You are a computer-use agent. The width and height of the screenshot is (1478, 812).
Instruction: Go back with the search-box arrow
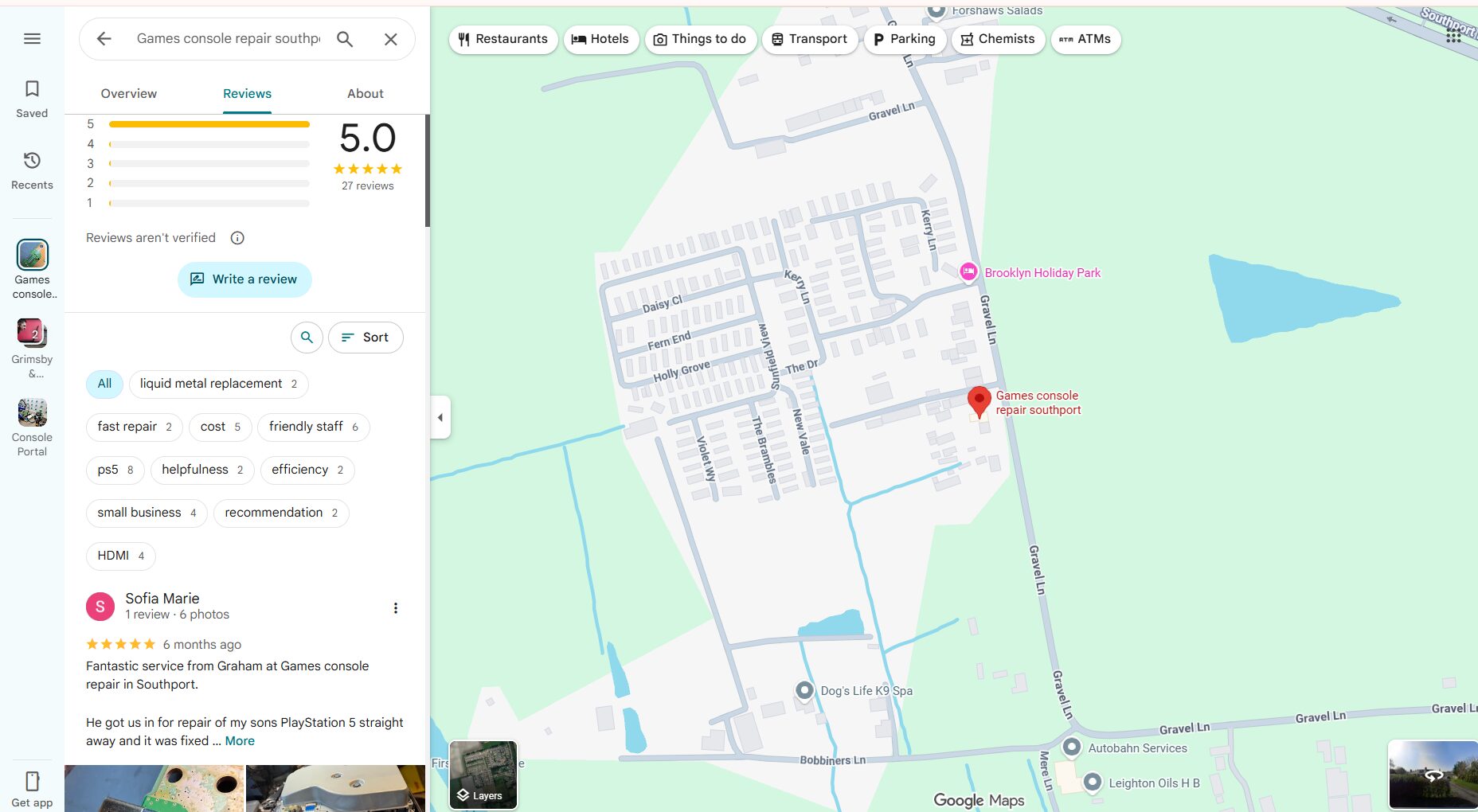point(104,38)
